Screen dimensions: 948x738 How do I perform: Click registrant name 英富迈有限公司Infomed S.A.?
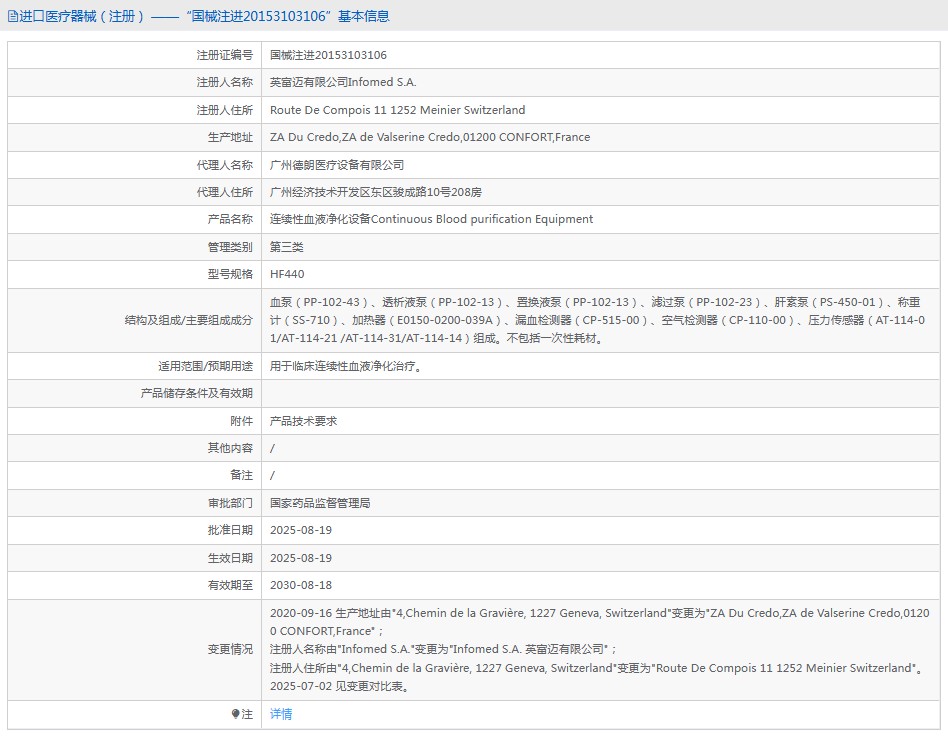click(343, 82)
